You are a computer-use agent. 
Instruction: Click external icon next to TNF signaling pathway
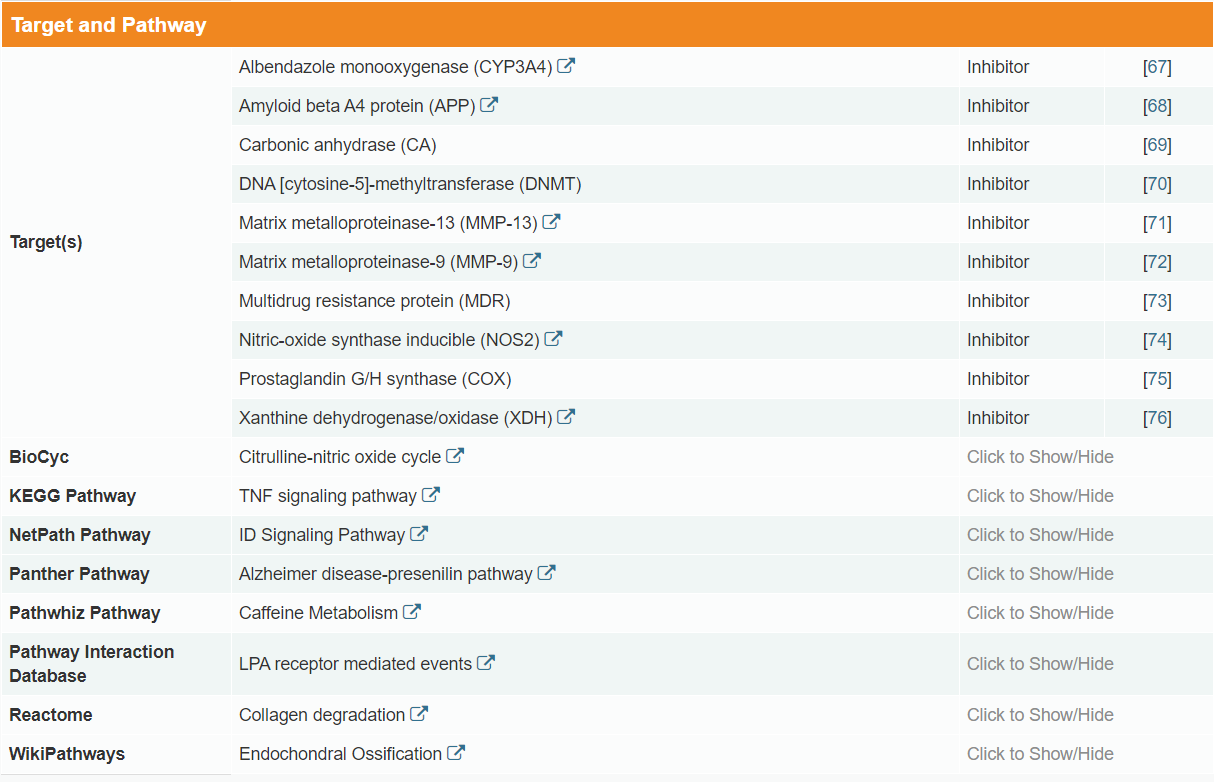pyautogui.click(x=431, y=495)
